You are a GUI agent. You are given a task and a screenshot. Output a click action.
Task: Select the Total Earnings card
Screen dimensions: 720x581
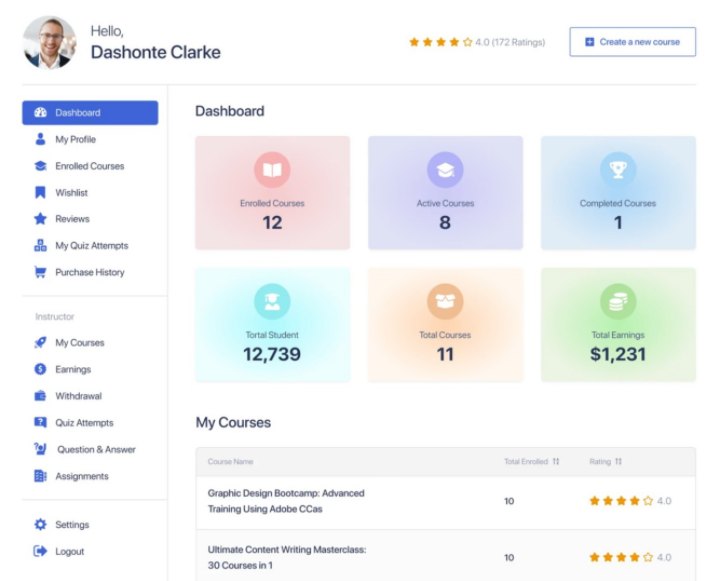[618, 324]
